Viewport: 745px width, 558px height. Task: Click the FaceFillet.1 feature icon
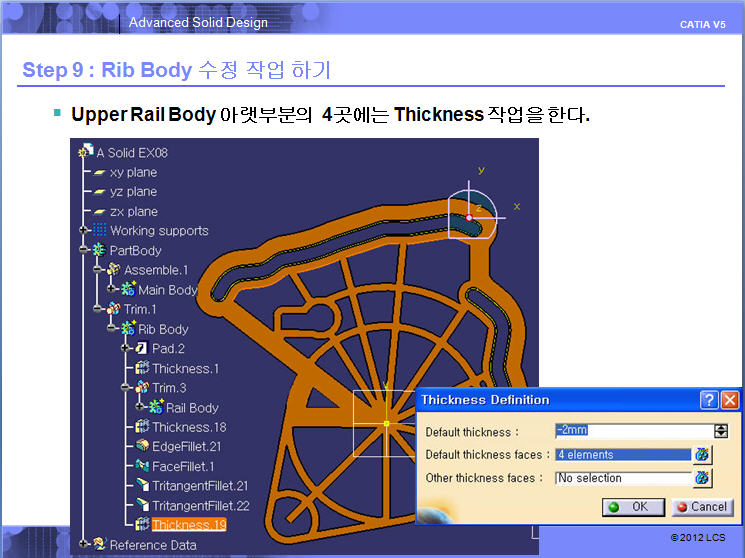pos(141,466)
